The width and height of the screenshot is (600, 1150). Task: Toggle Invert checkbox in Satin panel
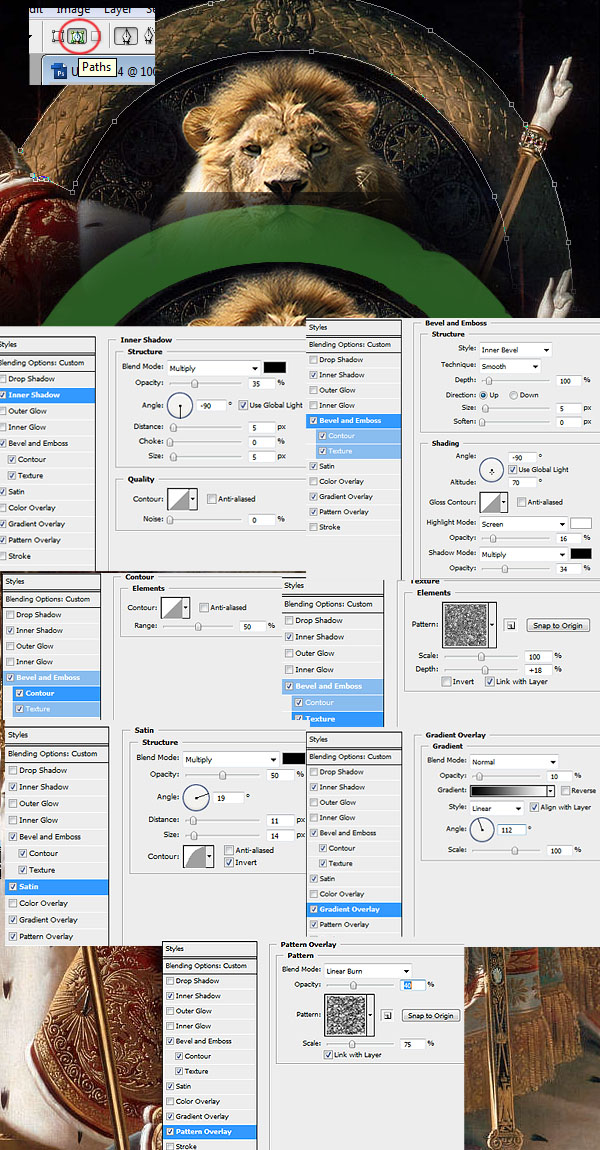tap(229, 862)
